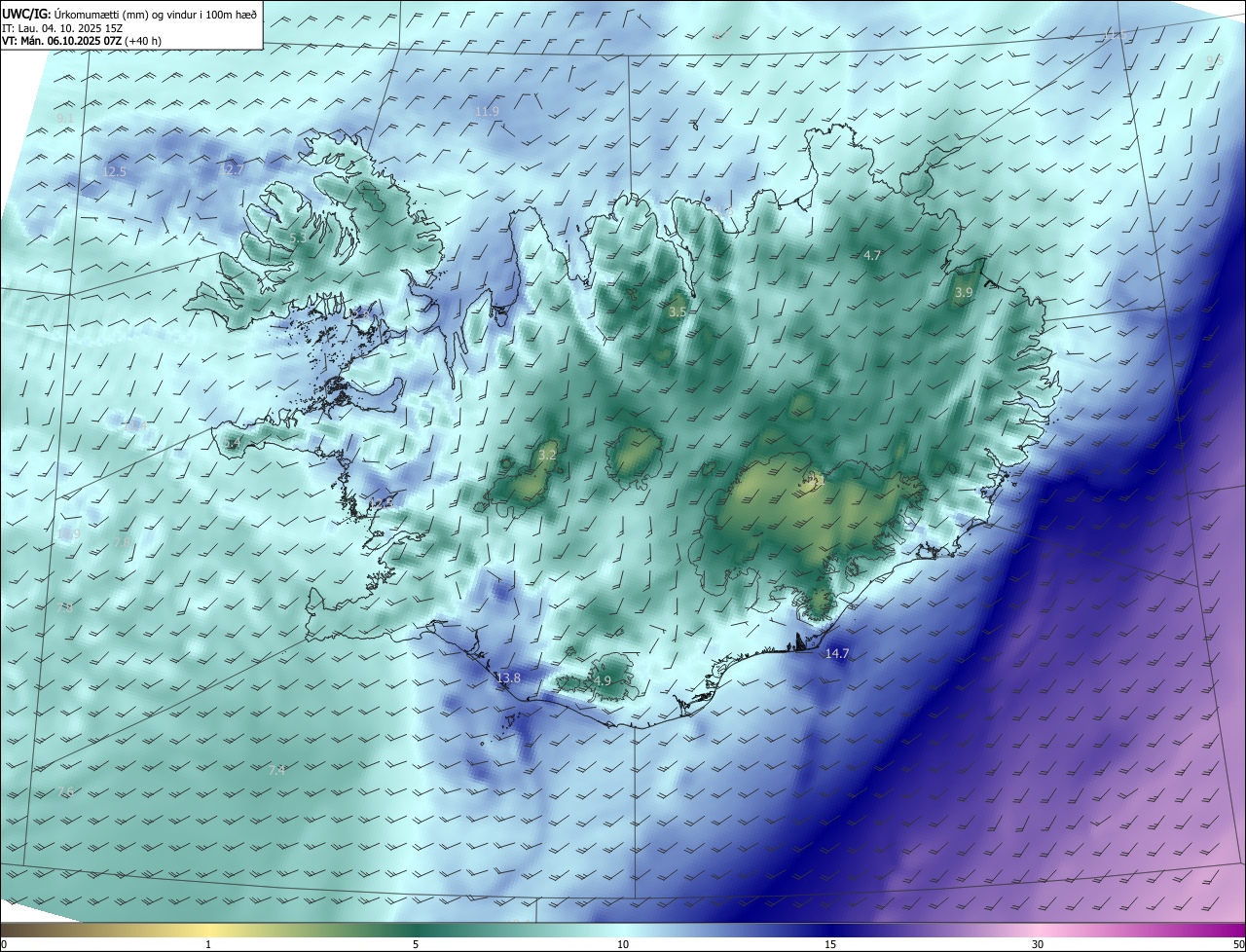Click the 14.7 value off the southeast coast
Screen dimensions: 1246x952
tap(837, 653)
